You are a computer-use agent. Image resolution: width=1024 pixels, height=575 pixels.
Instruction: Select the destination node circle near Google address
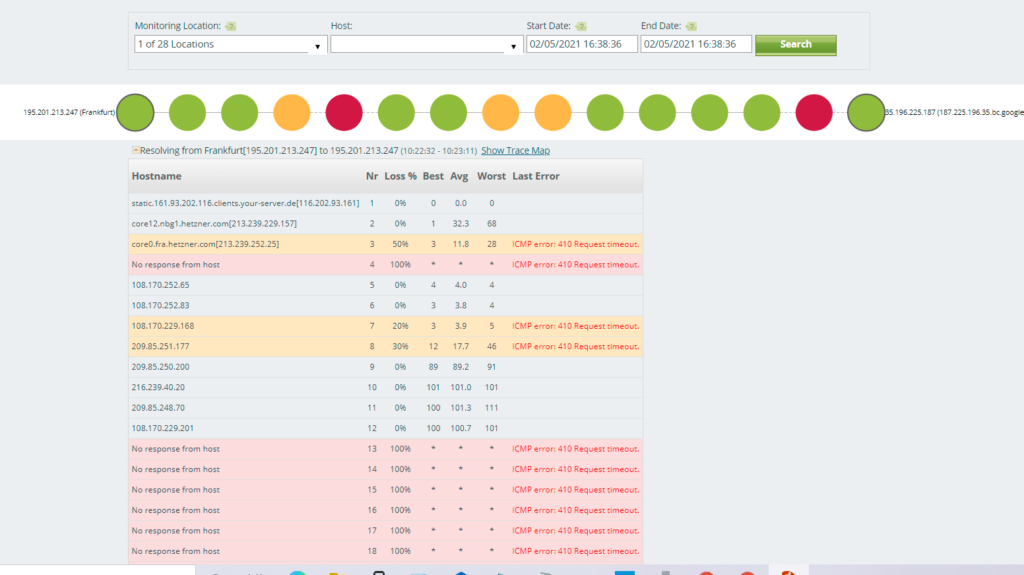866,112
